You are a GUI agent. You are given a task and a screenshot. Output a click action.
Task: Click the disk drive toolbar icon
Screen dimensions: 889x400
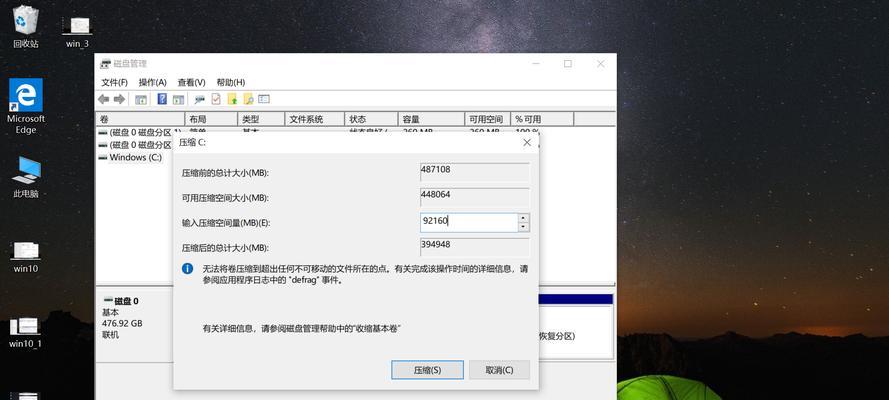199,99
